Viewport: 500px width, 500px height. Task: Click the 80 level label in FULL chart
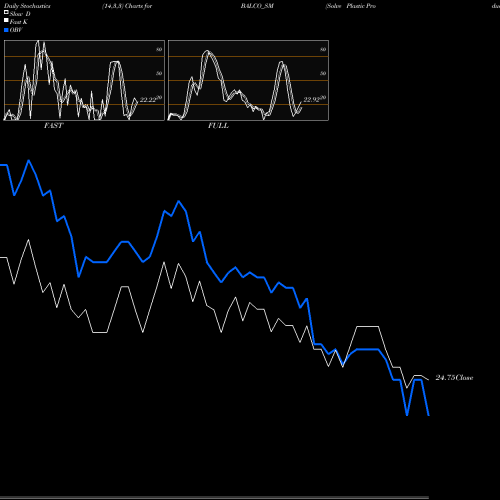[323, 49]
